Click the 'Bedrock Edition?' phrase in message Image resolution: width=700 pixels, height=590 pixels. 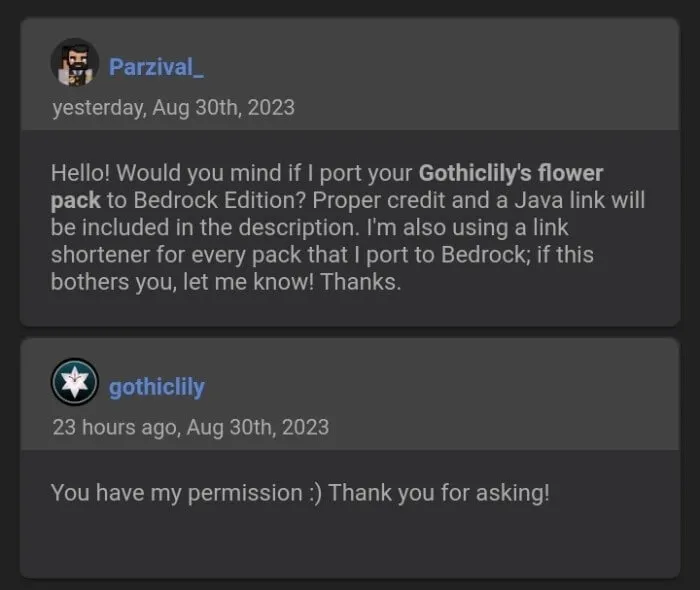tap(219, 200)
